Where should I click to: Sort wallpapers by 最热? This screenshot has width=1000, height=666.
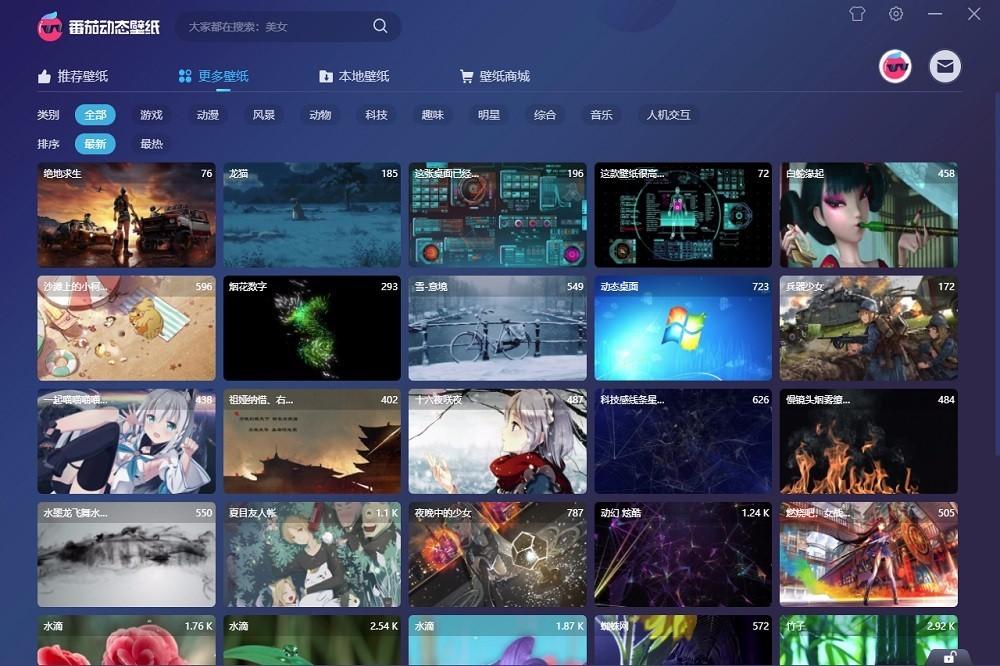(x=151, y=144)
